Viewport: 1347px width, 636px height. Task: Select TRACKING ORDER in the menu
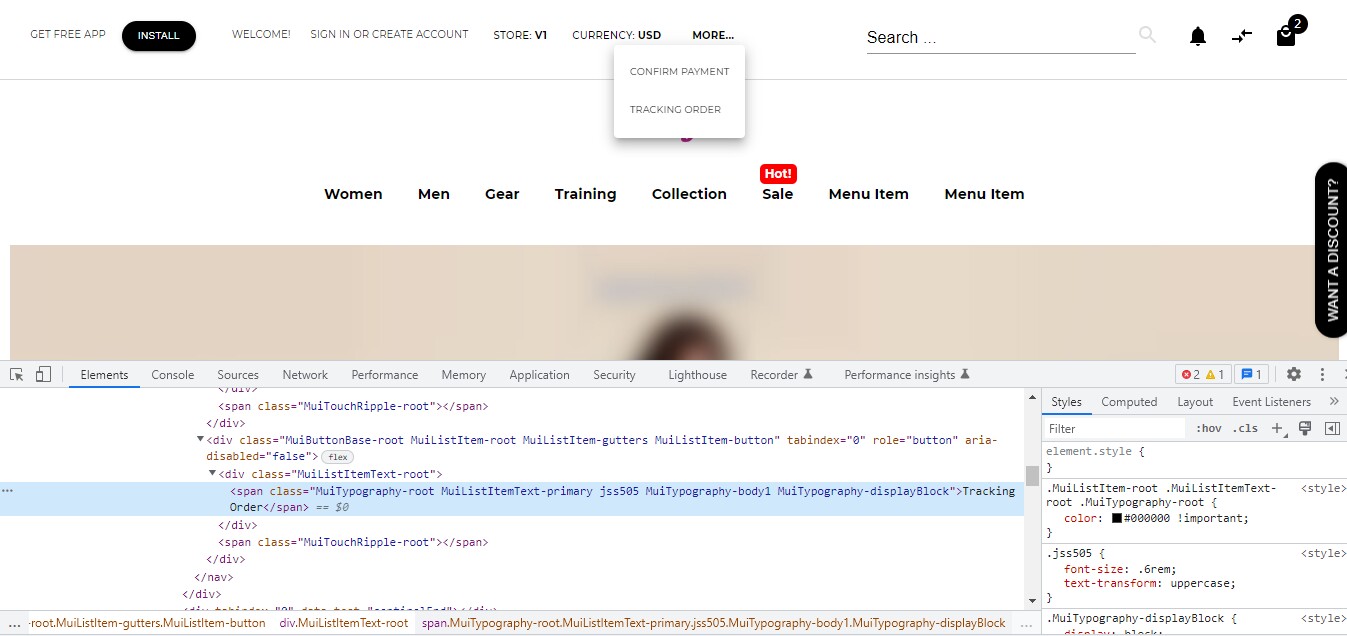(x=675, y=109)
